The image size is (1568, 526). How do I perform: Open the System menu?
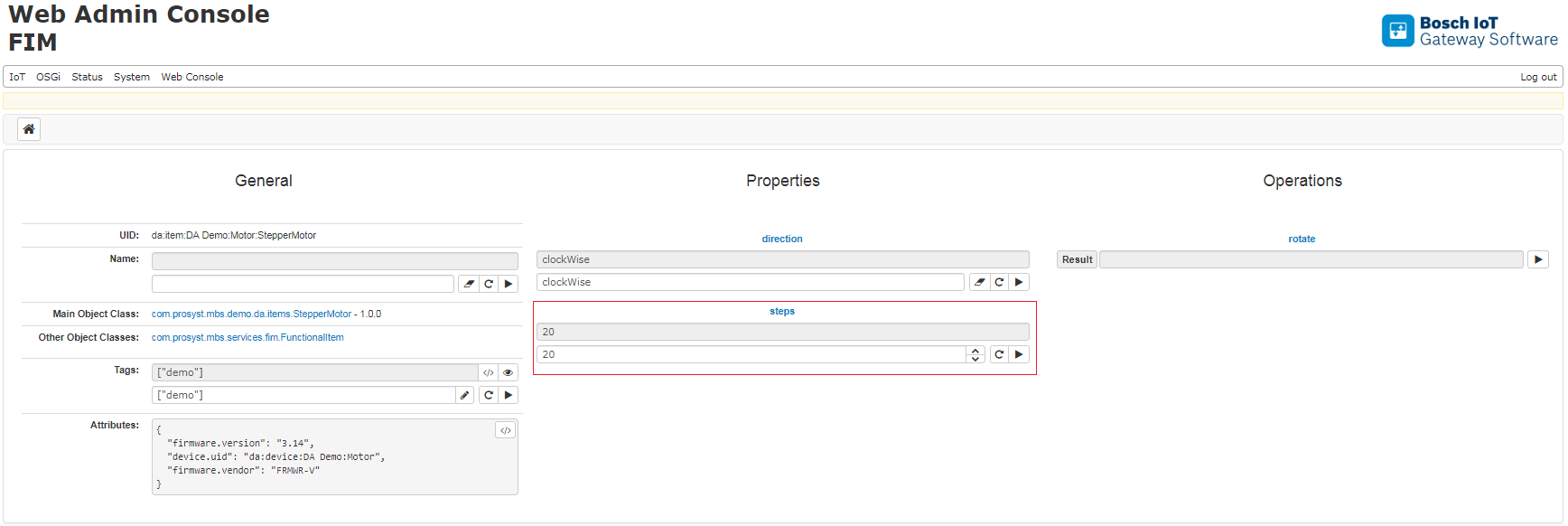tap(131, 77)
